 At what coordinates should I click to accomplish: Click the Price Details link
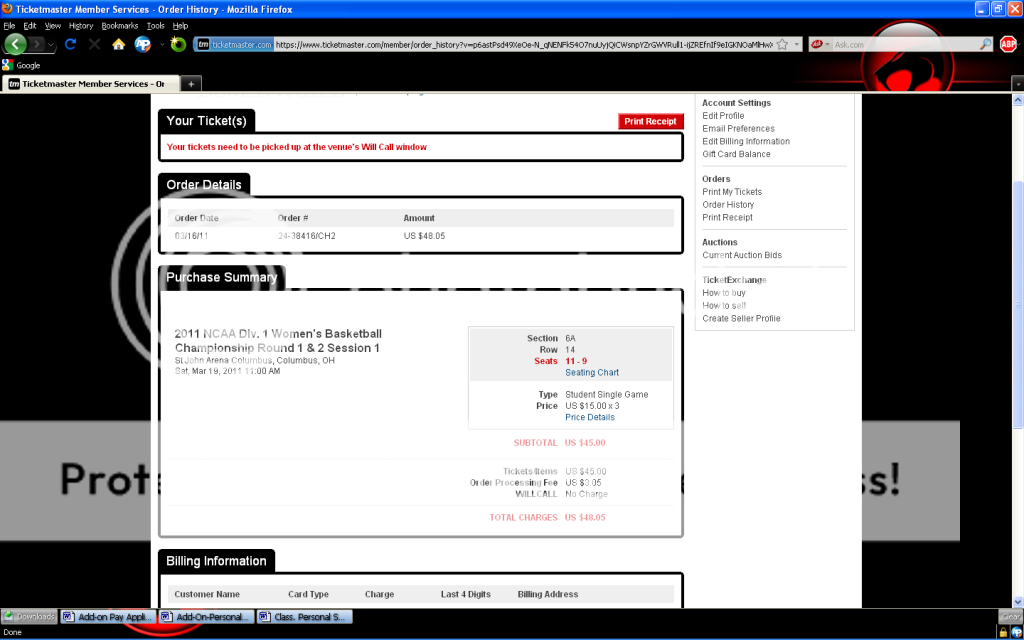590,417
